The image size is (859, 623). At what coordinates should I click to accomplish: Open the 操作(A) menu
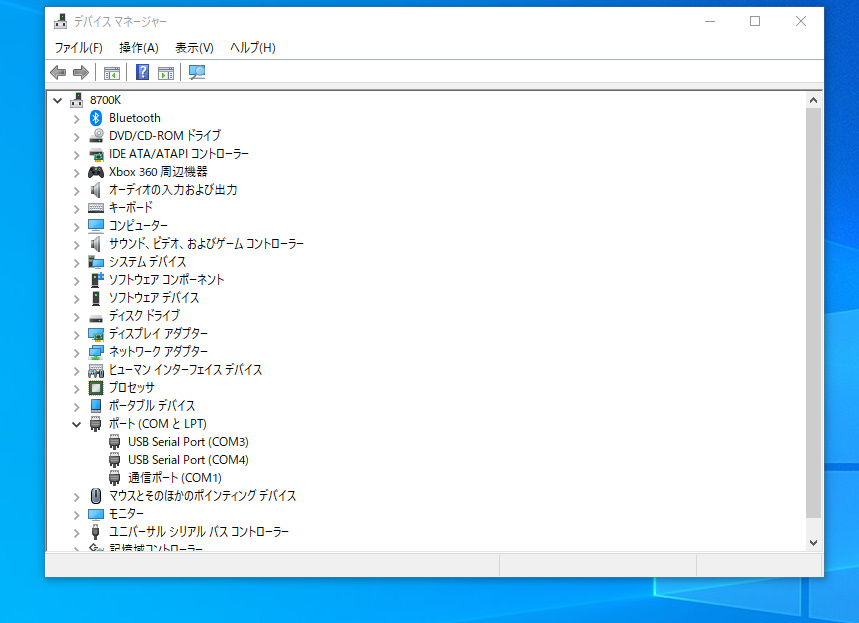138,47
